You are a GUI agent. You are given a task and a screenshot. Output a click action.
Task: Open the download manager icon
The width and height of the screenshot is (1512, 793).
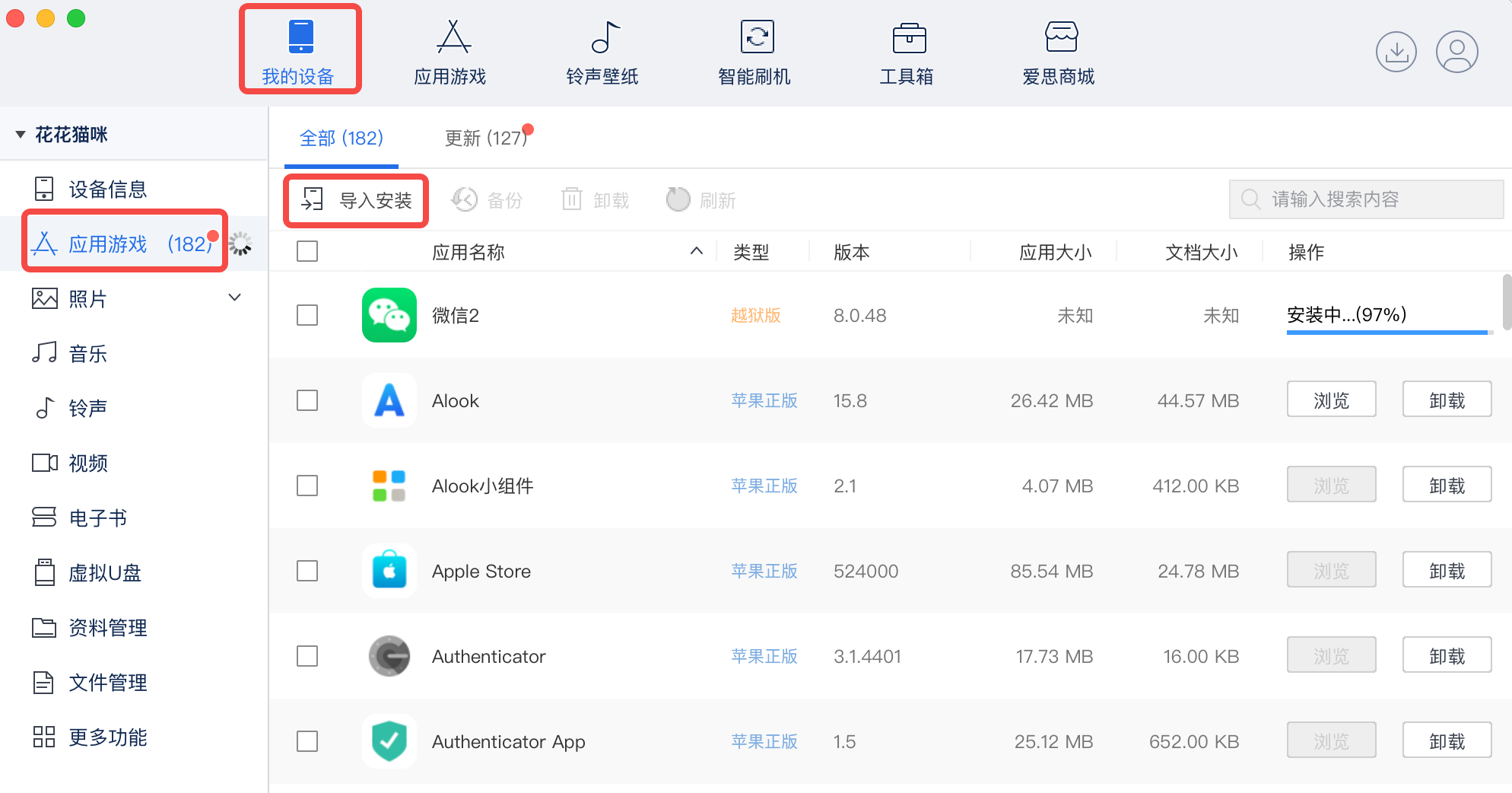tap(1396, 52)
